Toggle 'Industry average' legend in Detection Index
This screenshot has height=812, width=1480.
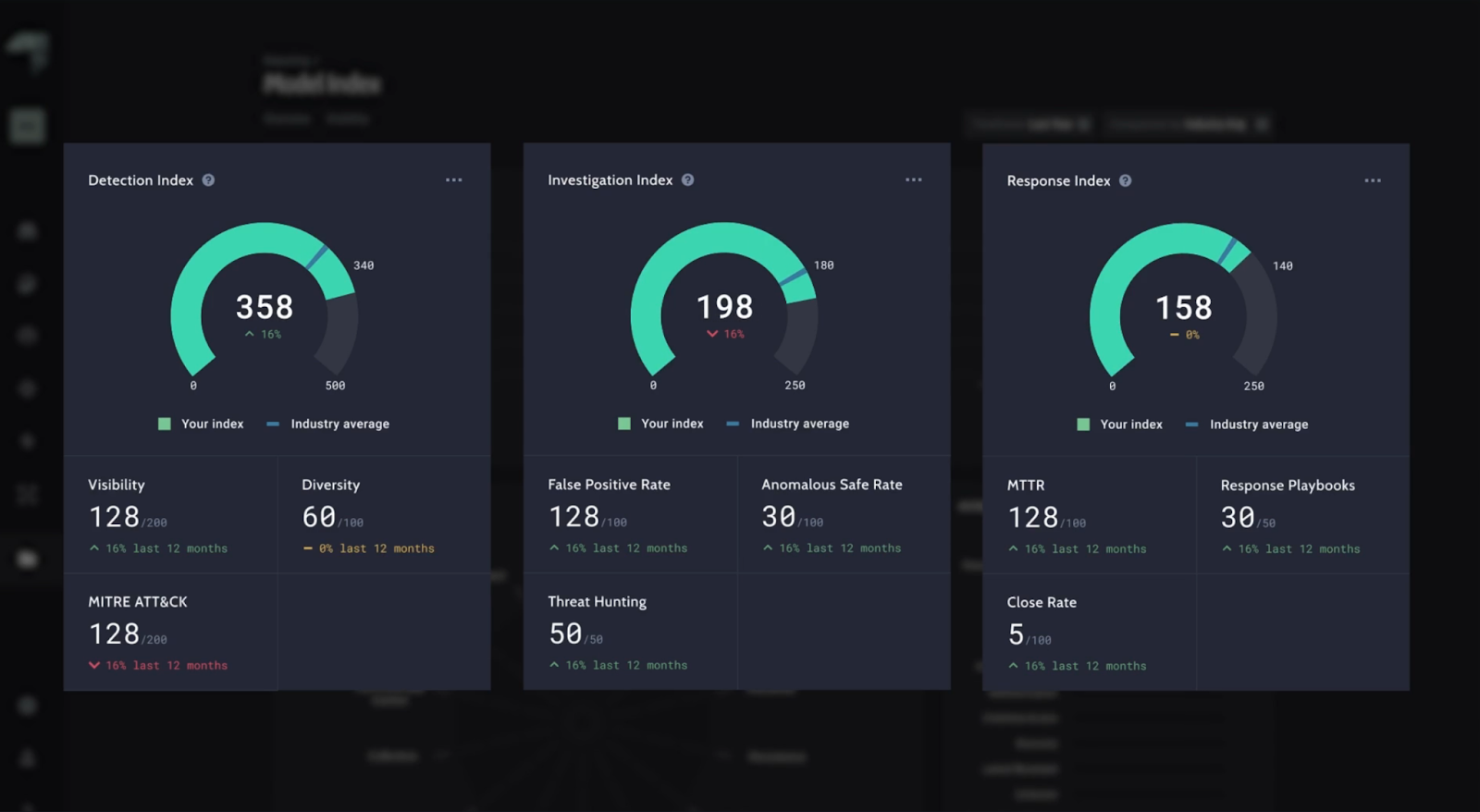[x=328, y=424]
